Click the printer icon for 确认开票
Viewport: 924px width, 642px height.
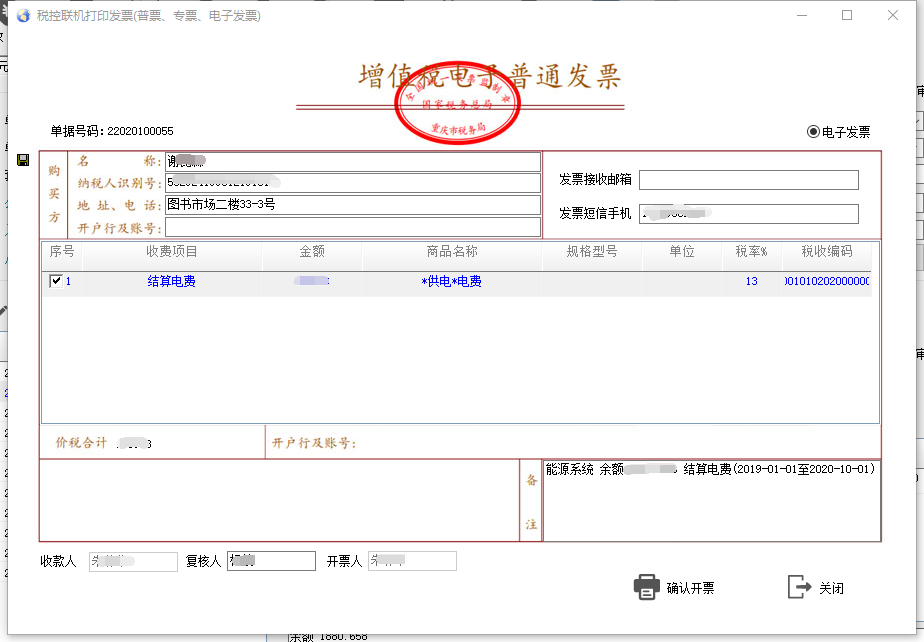[x=646, y=587]
